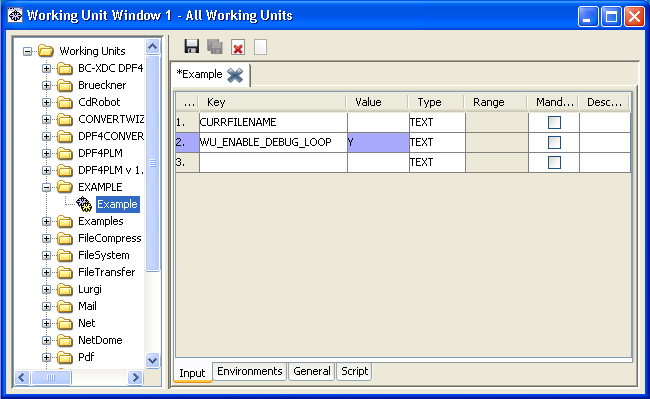Click the tree horizontal scroll left arrow

(22, 377)
